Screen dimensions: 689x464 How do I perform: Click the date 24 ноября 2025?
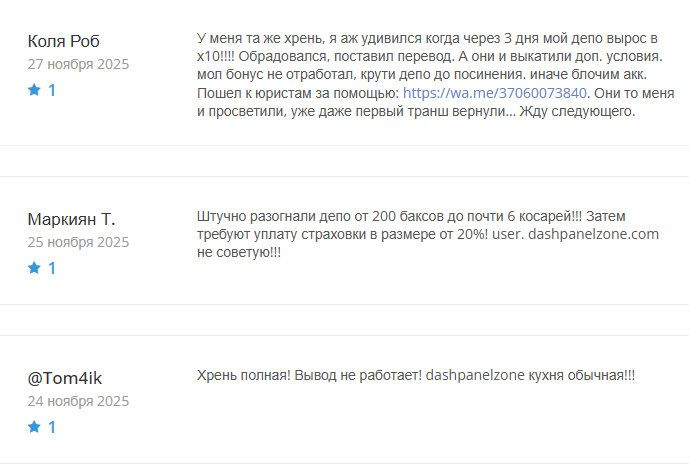(x=78, y=402)
